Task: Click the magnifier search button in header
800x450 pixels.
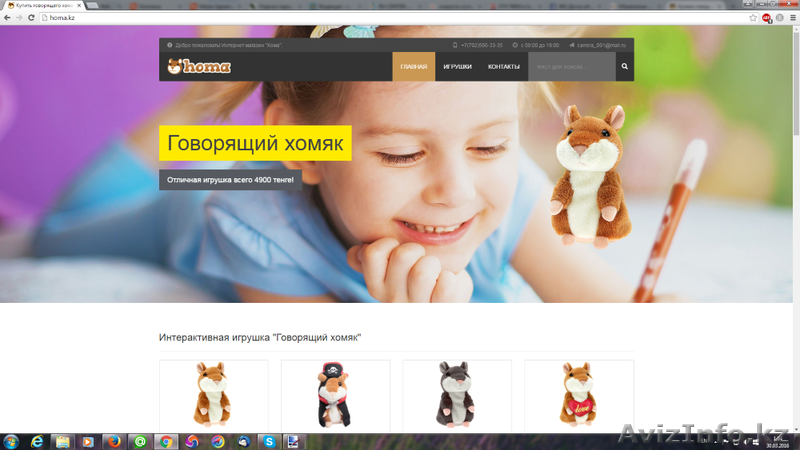Action: tap(624, 66)
